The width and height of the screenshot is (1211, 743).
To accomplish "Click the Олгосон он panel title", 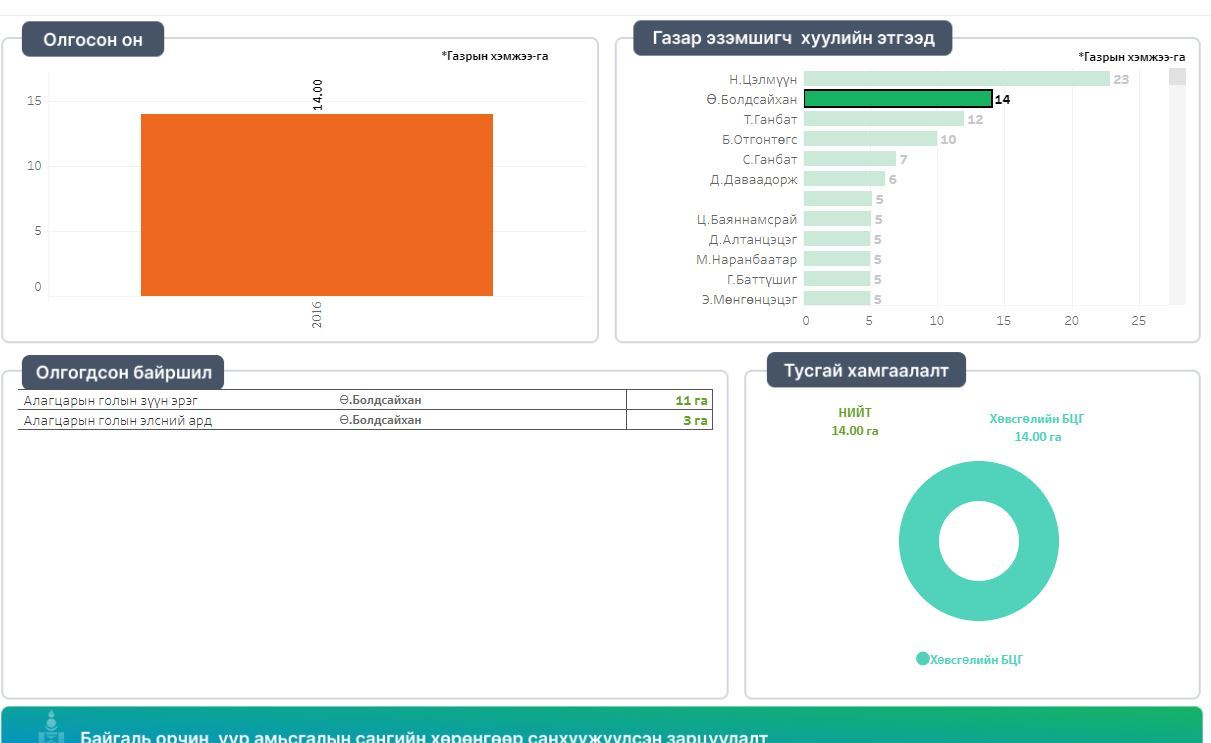I will pyautogui.click(x=93, y=40).
